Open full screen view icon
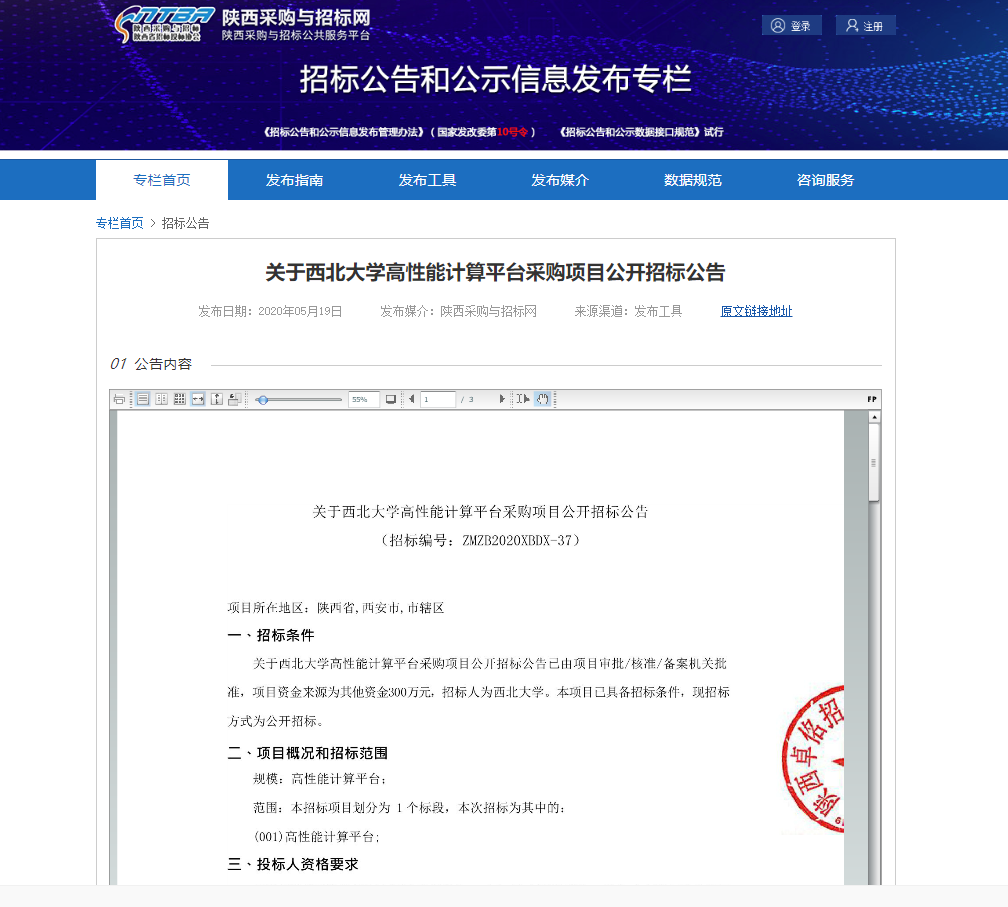The image size is (1008, 907). (391, 399)
